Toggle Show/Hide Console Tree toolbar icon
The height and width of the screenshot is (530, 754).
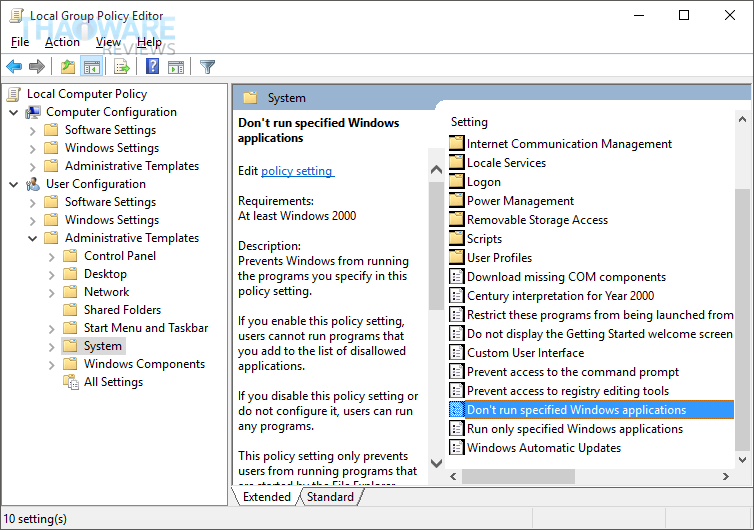click(92, 66)
